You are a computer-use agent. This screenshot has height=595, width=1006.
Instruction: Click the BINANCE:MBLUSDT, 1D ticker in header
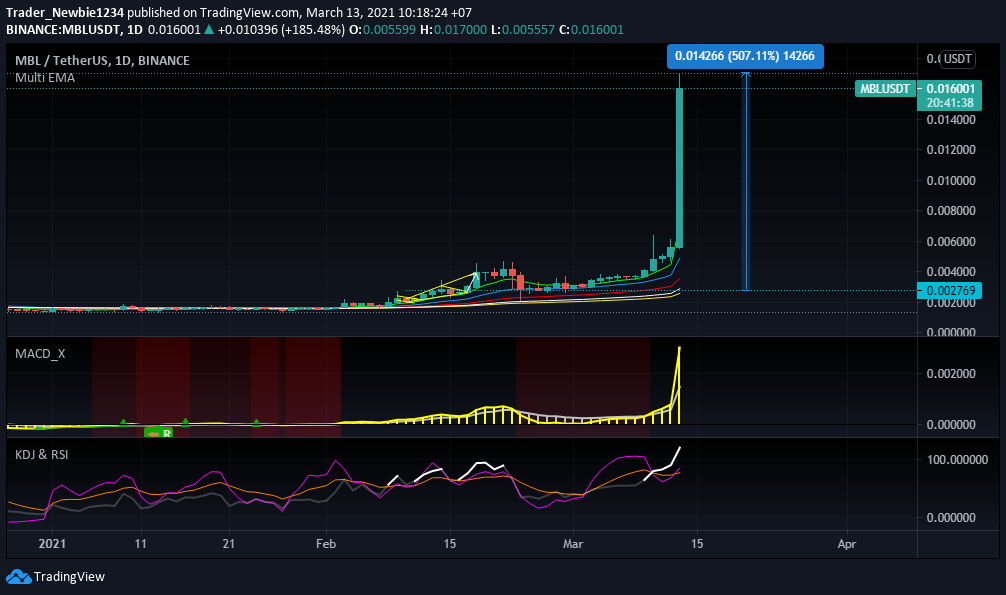(74, 30)
